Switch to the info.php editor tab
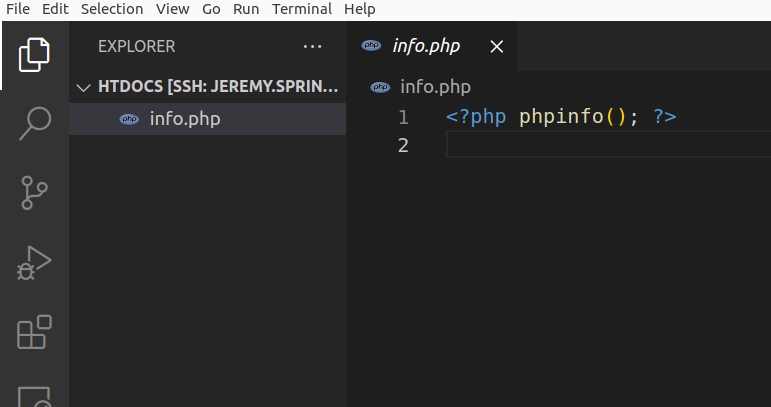Screen dimensions: 771x407 coord(424,46)
